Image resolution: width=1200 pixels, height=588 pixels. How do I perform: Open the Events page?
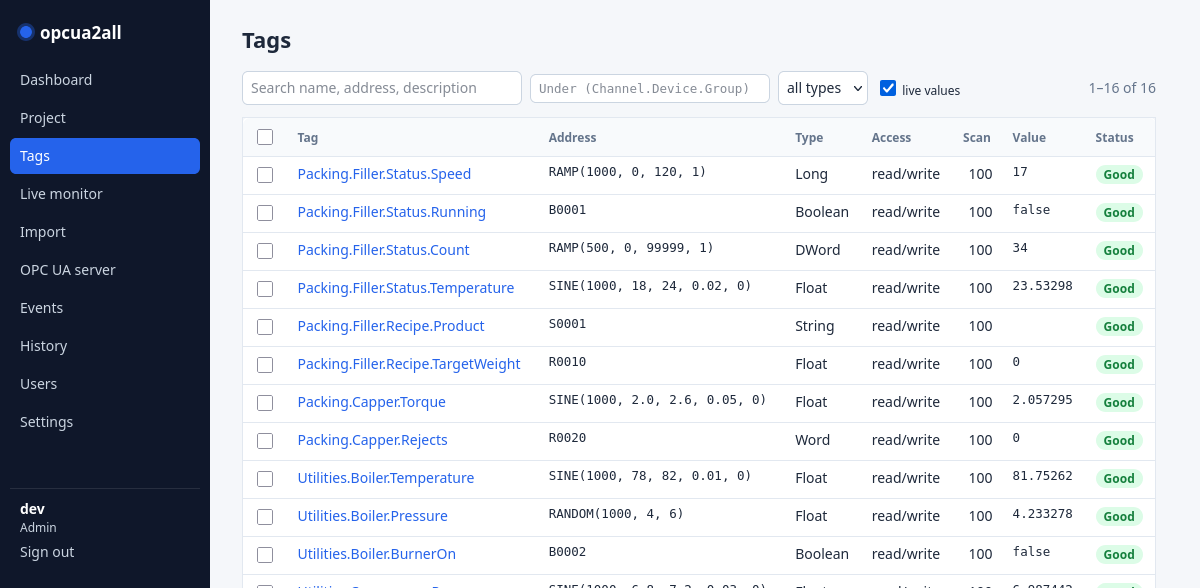tap(105, 308)
